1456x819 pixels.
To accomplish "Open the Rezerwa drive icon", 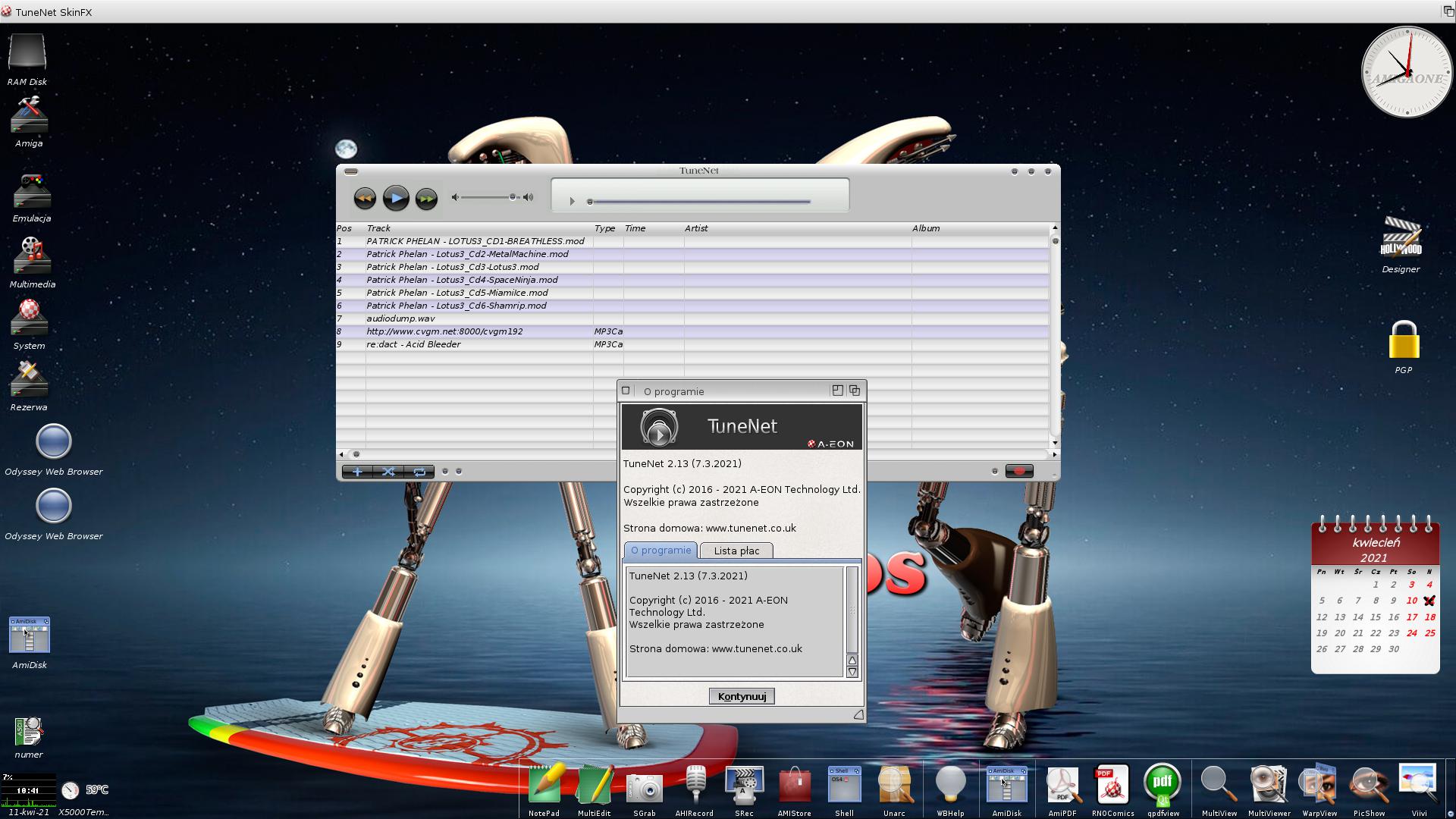I will pyautogui.click(x=29, y=385).
